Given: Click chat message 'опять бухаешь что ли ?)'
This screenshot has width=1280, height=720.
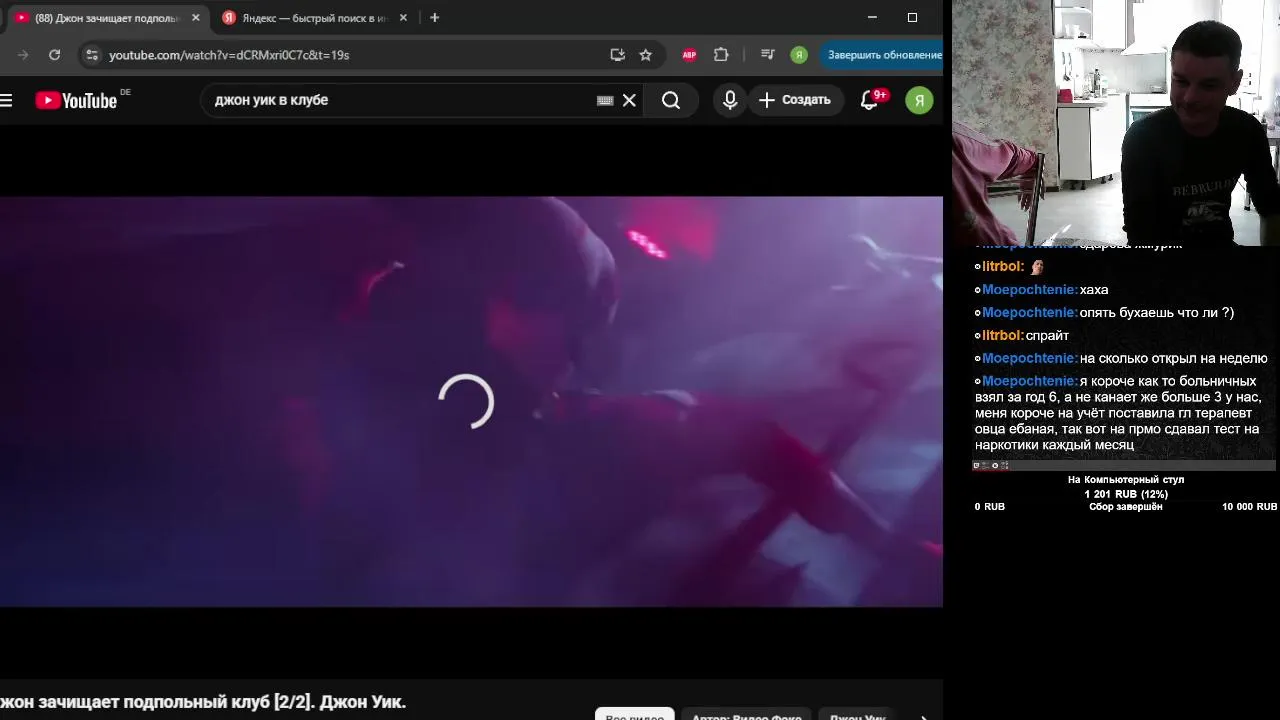Looking at the screenshot, I should 1157,313.
